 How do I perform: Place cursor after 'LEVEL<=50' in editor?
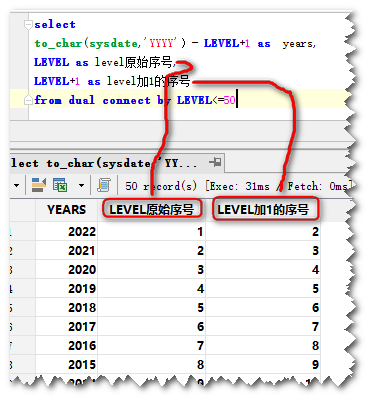point(236,100)
